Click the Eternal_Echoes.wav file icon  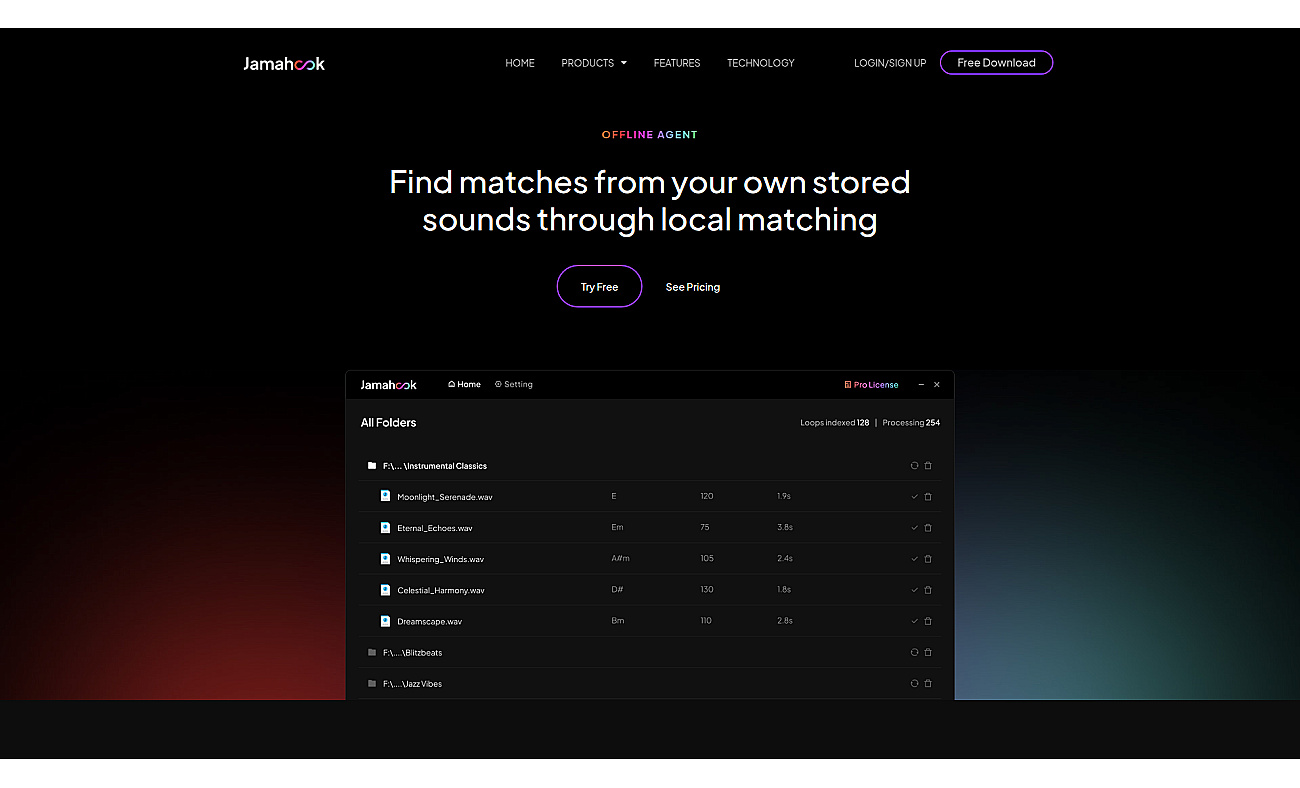pos(385,527)
